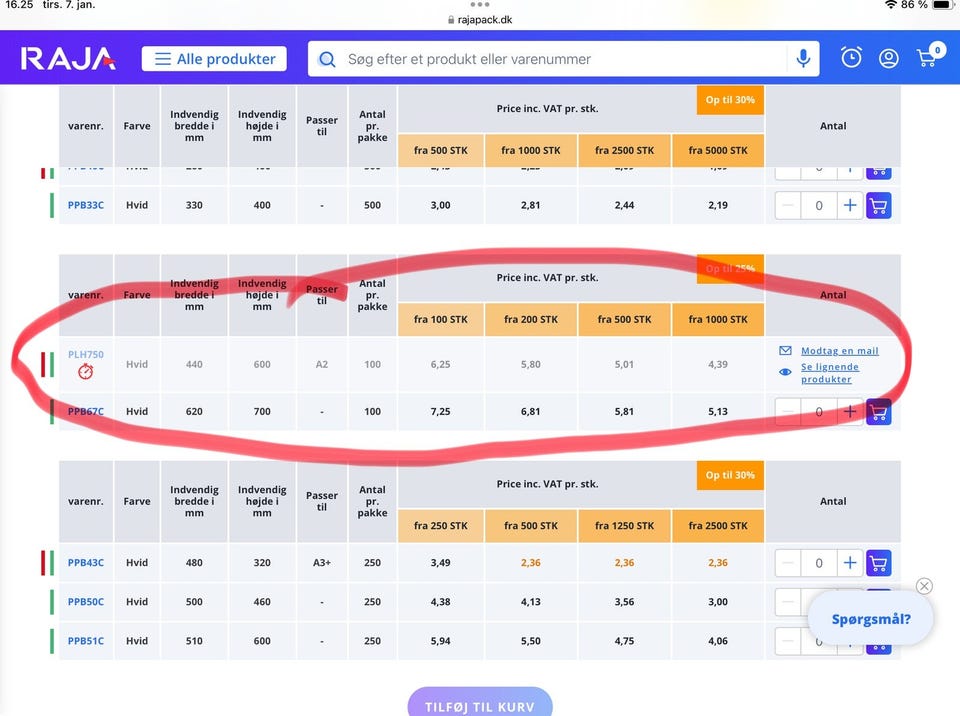The height and width of the screenshot is (716, 960).
Task: Open the Alle produkter menu
Action: 214,59
